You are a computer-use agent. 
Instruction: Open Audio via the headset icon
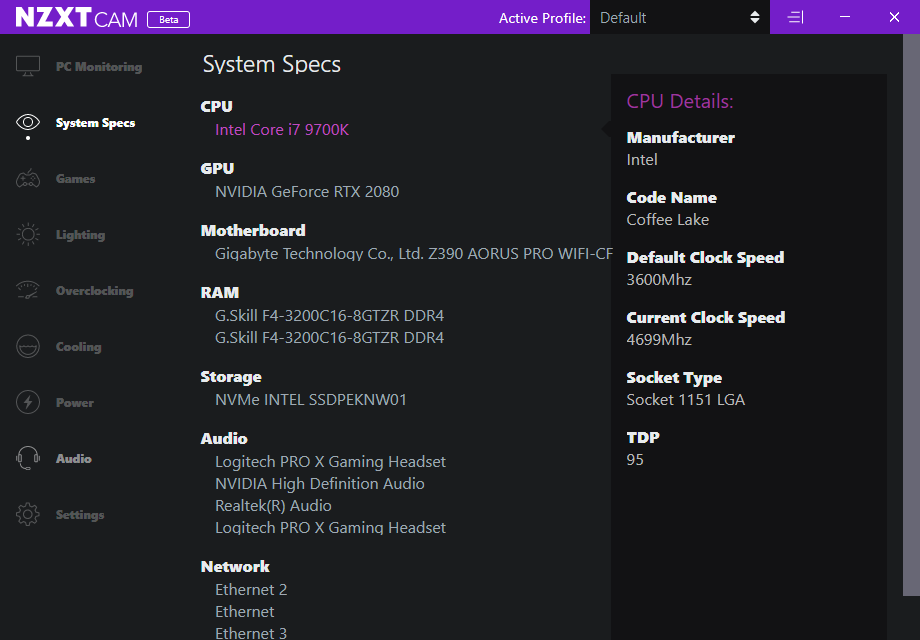[x=28, y=459]
